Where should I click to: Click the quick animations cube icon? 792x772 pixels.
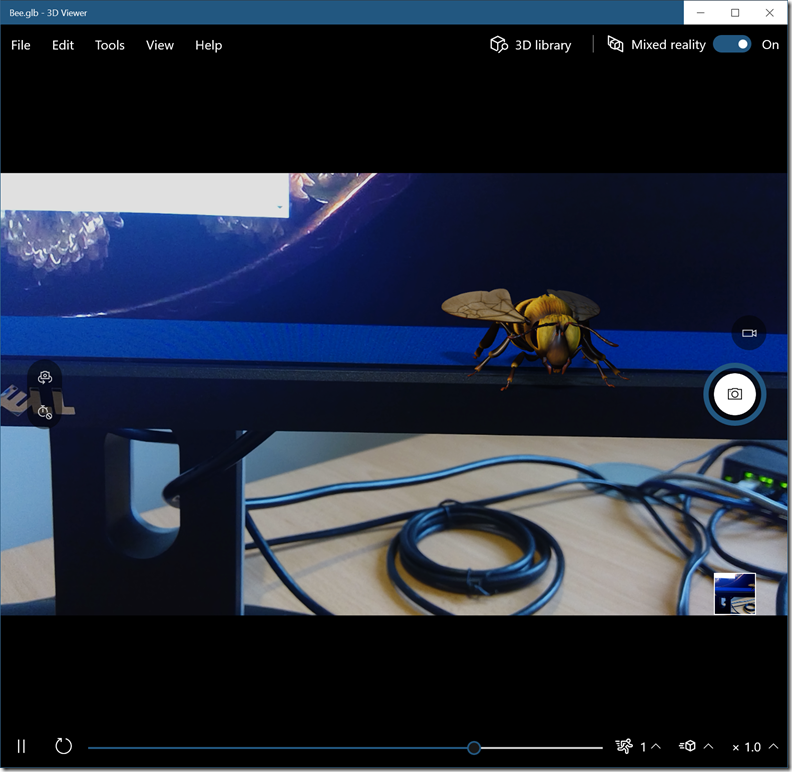(x=687, y=746)
